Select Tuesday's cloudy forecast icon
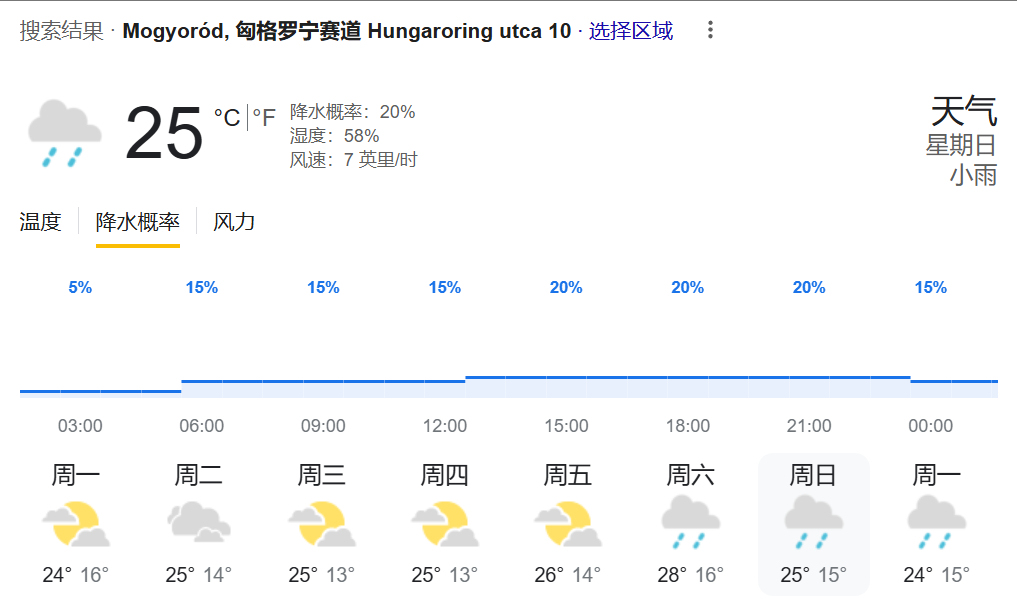 coord(198,522)
